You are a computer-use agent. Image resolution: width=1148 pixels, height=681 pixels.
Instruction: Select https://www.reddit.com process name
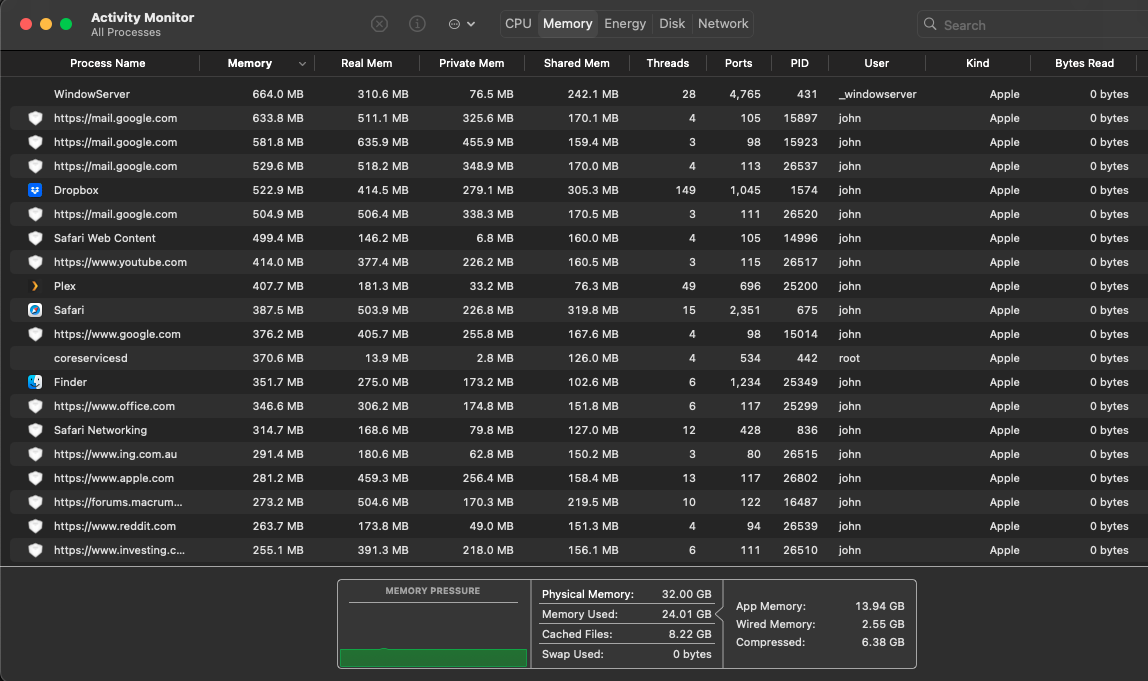pyautogui.click(x=115, y=526)
